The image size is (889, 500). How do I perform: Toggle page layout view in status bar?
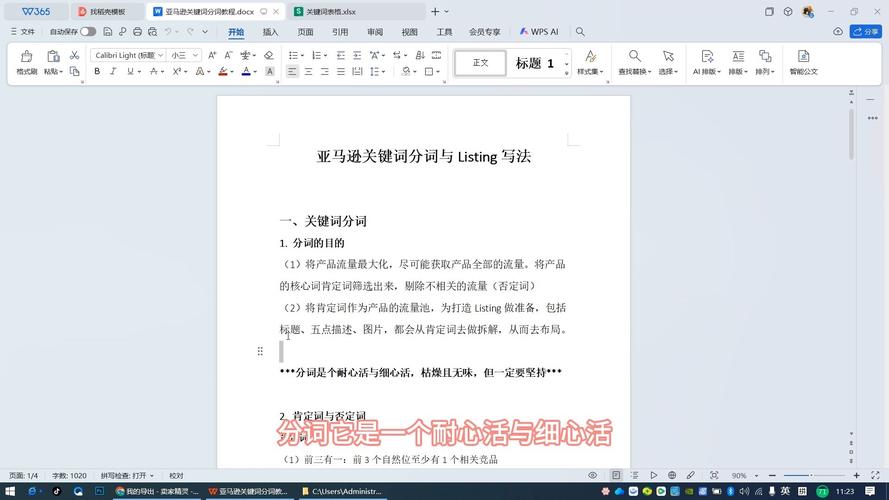(x=616, y=475)
